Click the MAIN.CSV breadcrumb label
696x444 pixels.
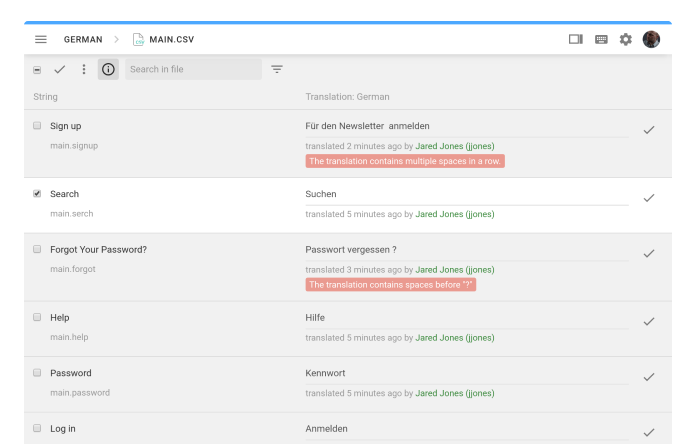click(x=172, y=40)
